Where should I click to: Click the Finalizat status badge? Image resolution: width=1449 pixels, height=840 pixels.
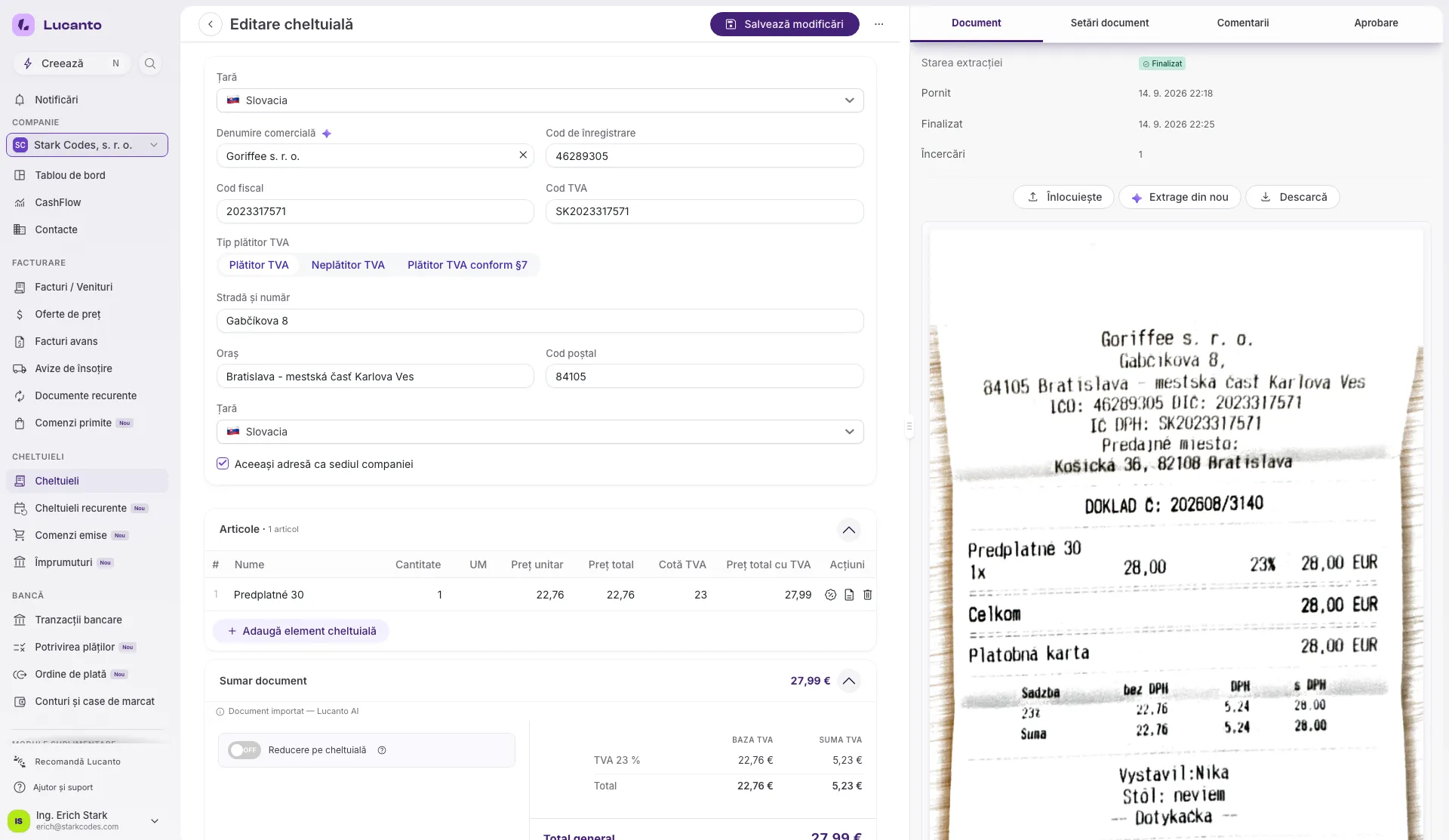pos(1162,63)
